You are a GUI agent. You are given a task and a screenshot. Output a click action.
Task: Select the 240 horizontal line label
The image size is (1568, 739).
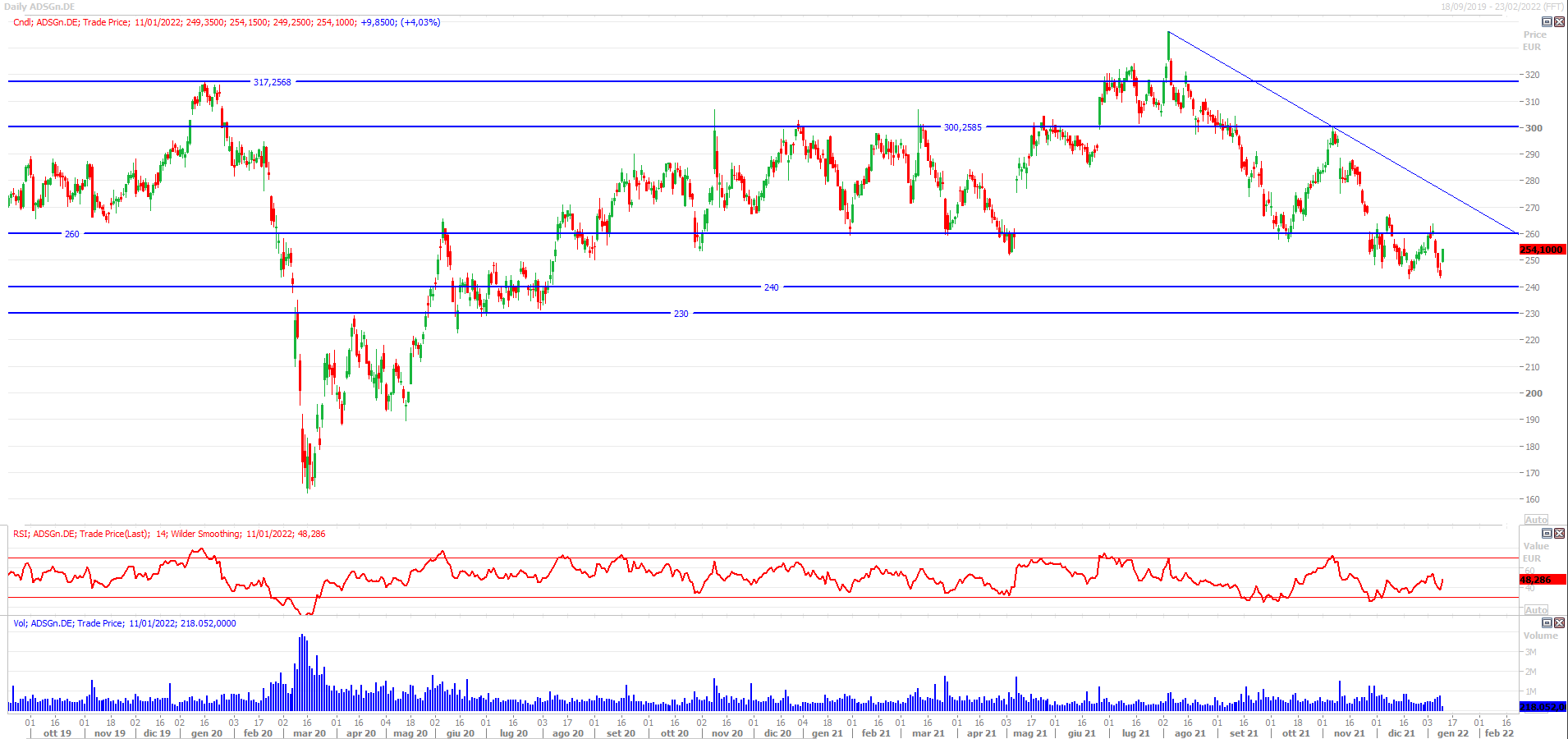point(771,287)
